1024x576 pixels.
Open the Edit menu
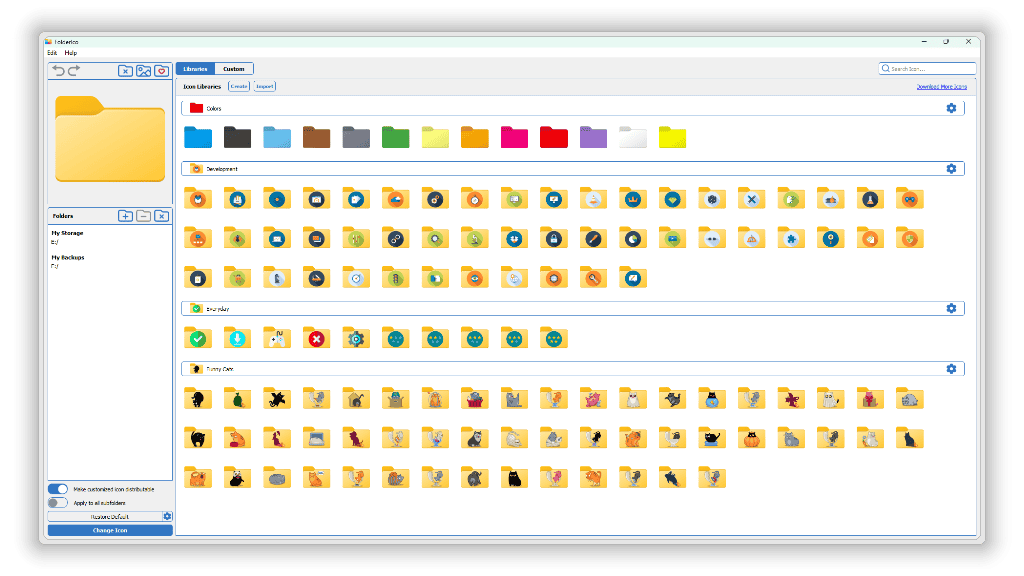tap(52, 53)
